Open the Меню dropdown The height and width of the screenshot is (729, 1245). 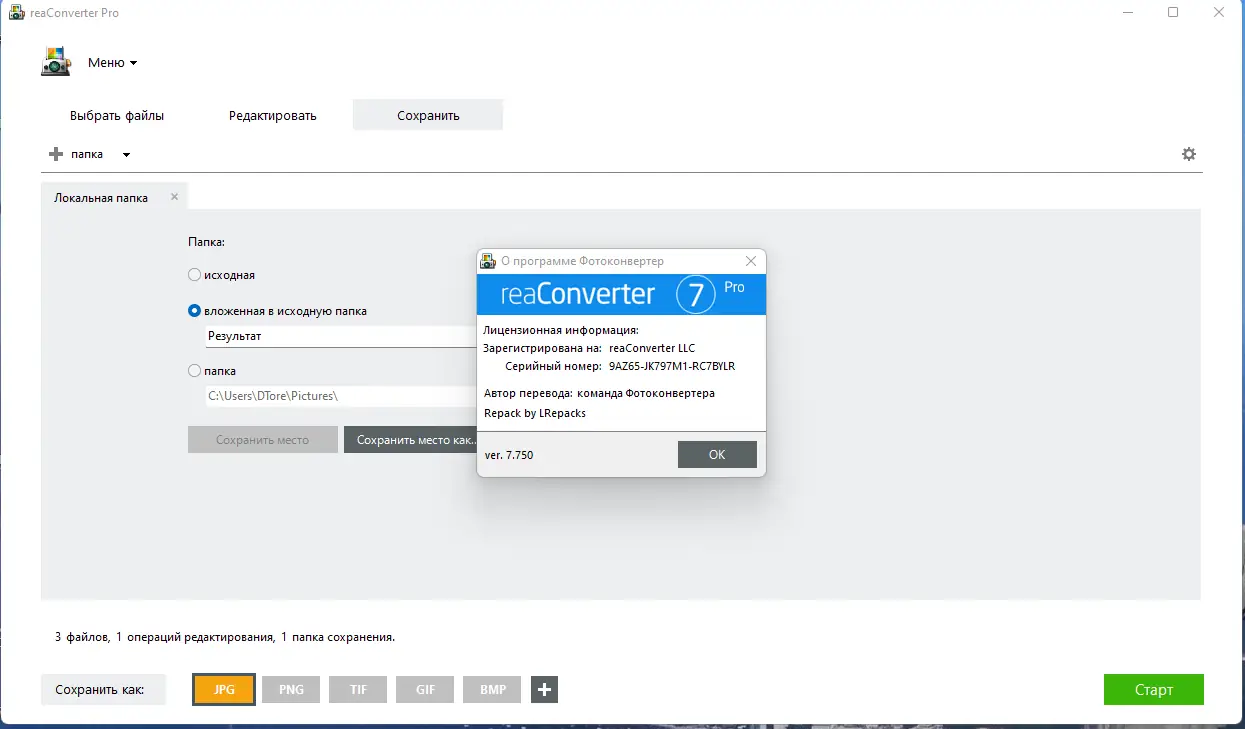[x=112, y=63]
